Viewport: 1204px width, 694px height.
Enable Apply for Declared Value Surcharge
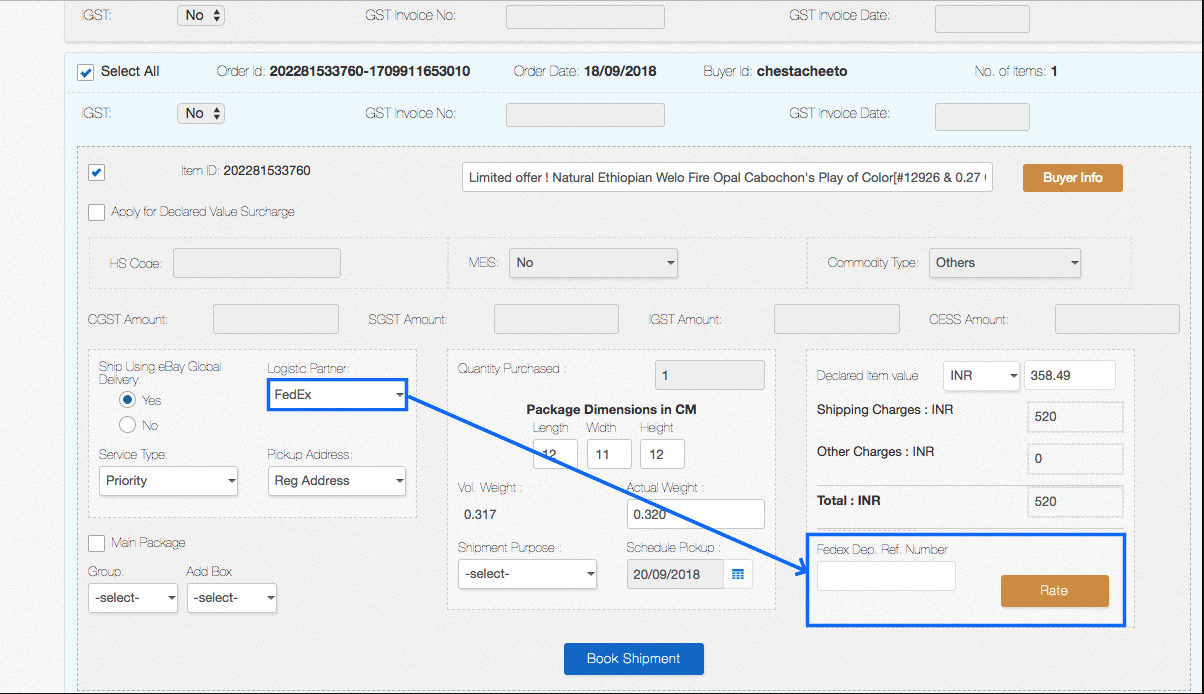point(97,212)
